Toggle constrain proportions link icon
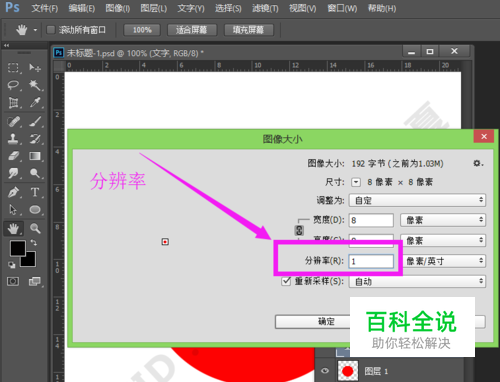The width and height of the screenshot is (500, 382). point(299,230)
